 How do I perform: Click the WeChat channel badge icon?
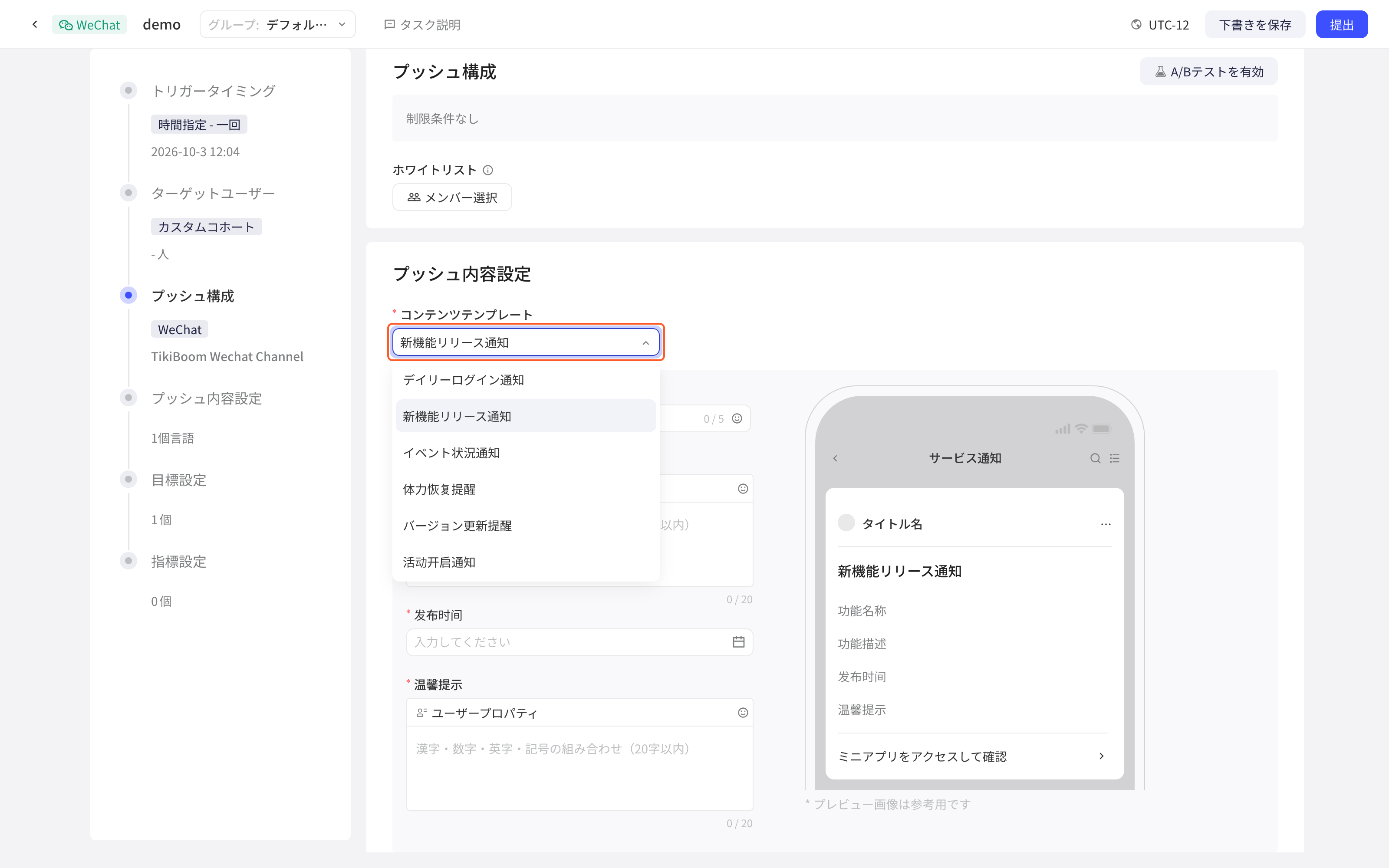[x=66, y=25]
